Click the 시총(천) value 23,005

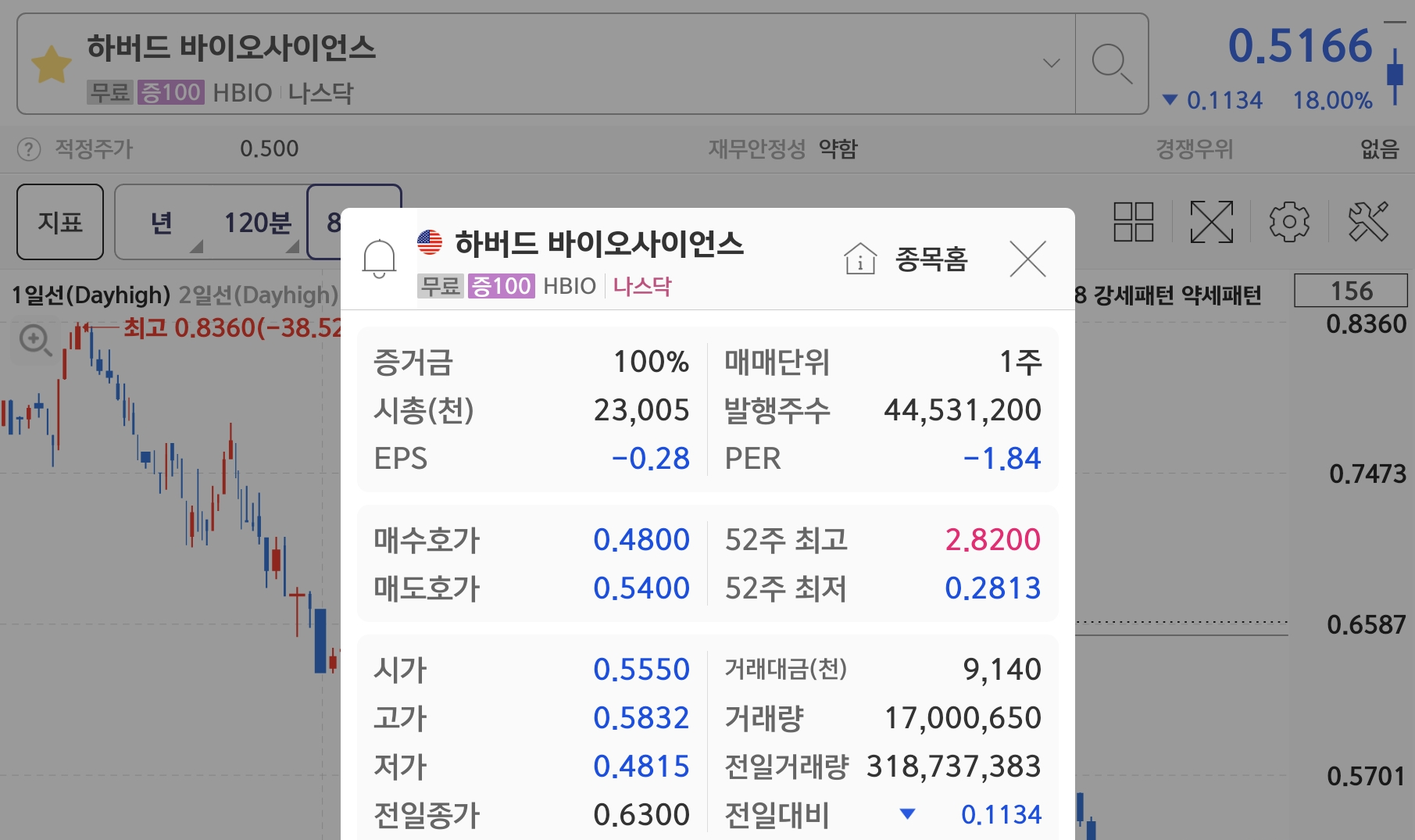pyautogui.click(x=641, y=410)
